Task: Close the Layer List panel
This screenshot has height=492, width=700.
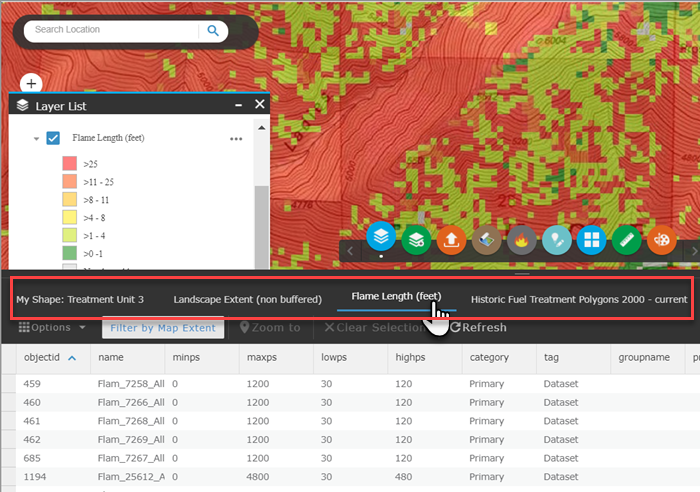Action: (259, 104)
